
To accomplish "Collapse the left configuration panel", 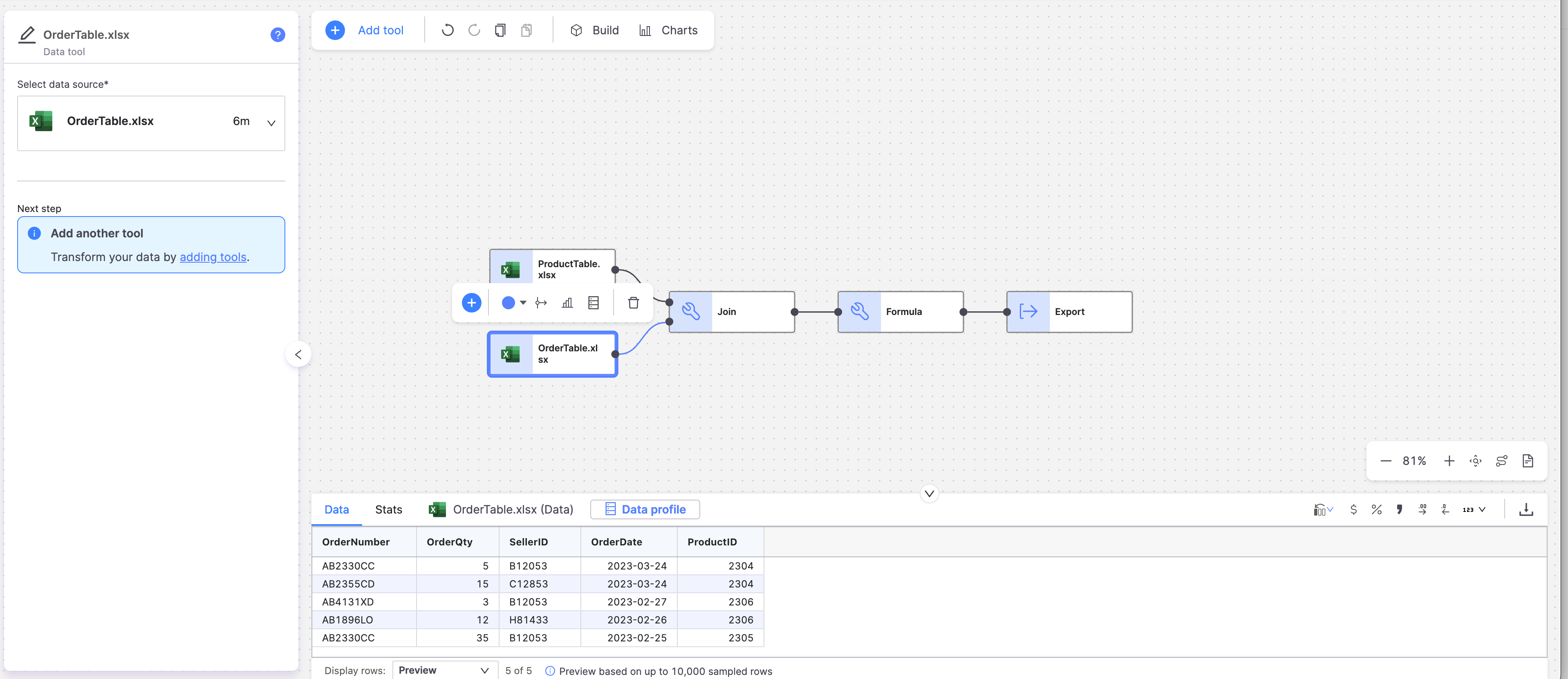I will pyautogui.click(x=298, y=354).
